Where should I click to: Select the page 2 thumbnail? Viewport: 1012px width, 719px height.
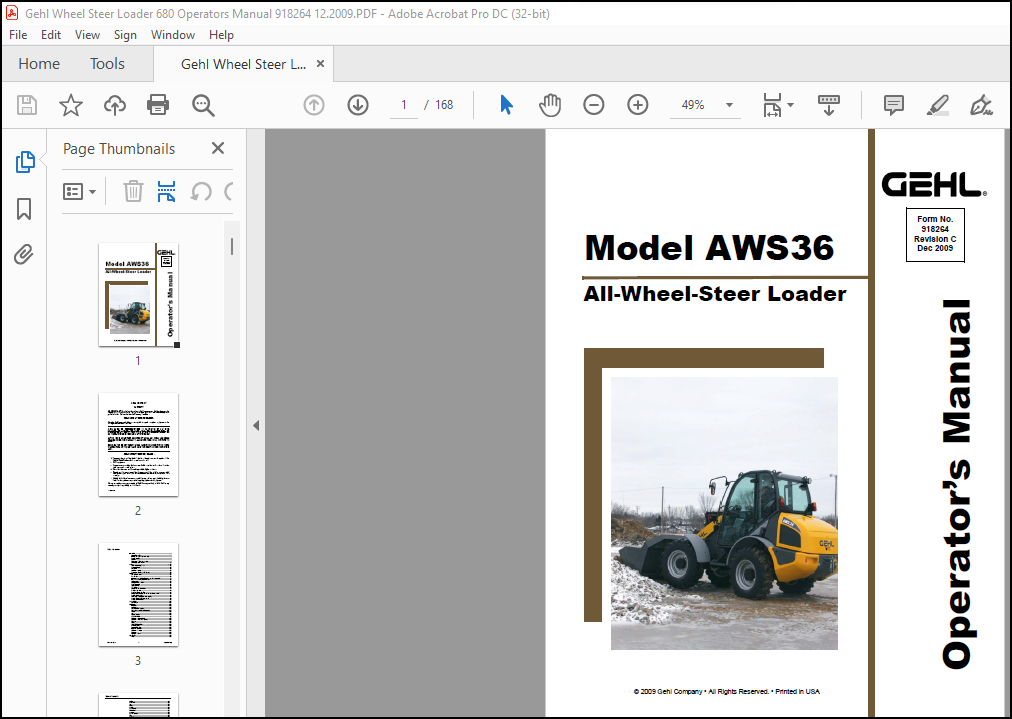(x=138, y=445)
